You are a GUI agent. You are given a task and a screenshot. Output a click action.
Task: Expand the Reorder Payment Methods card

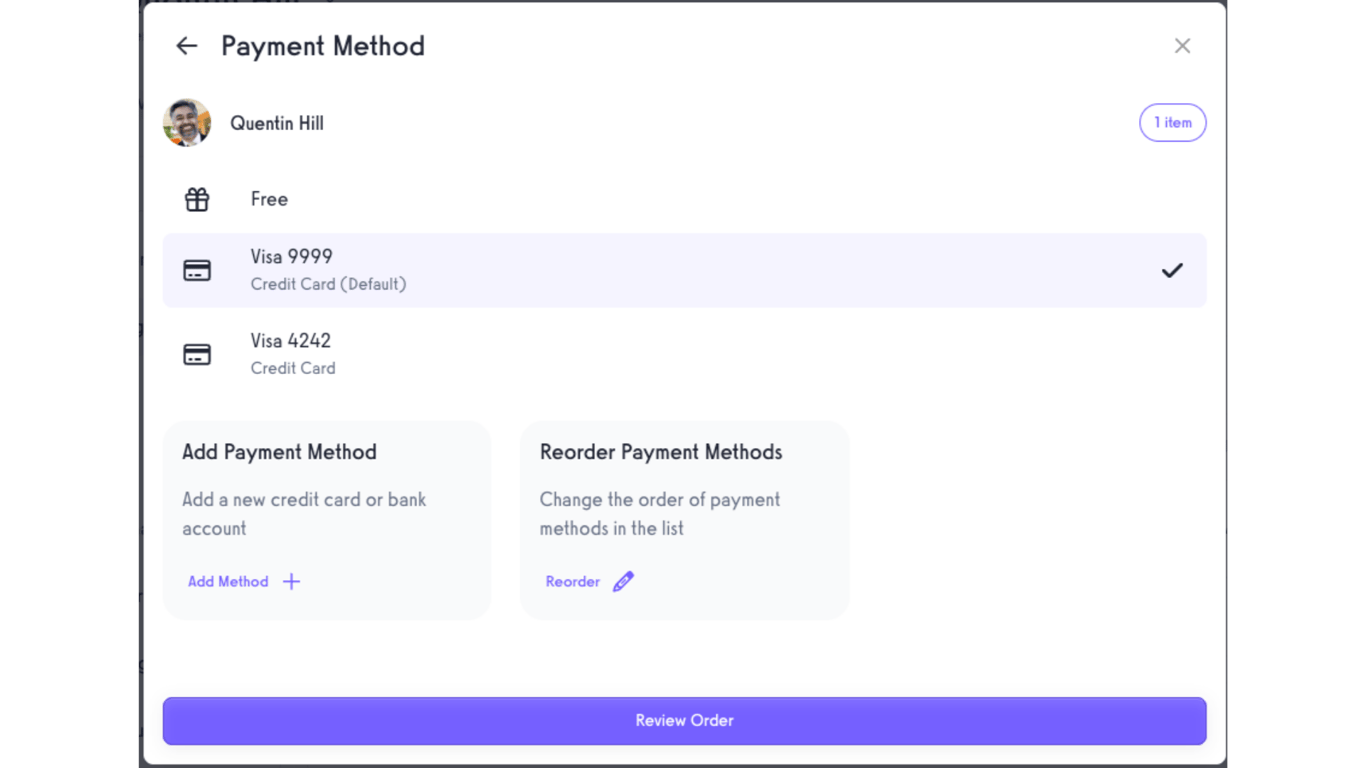[x=684, y=520]
